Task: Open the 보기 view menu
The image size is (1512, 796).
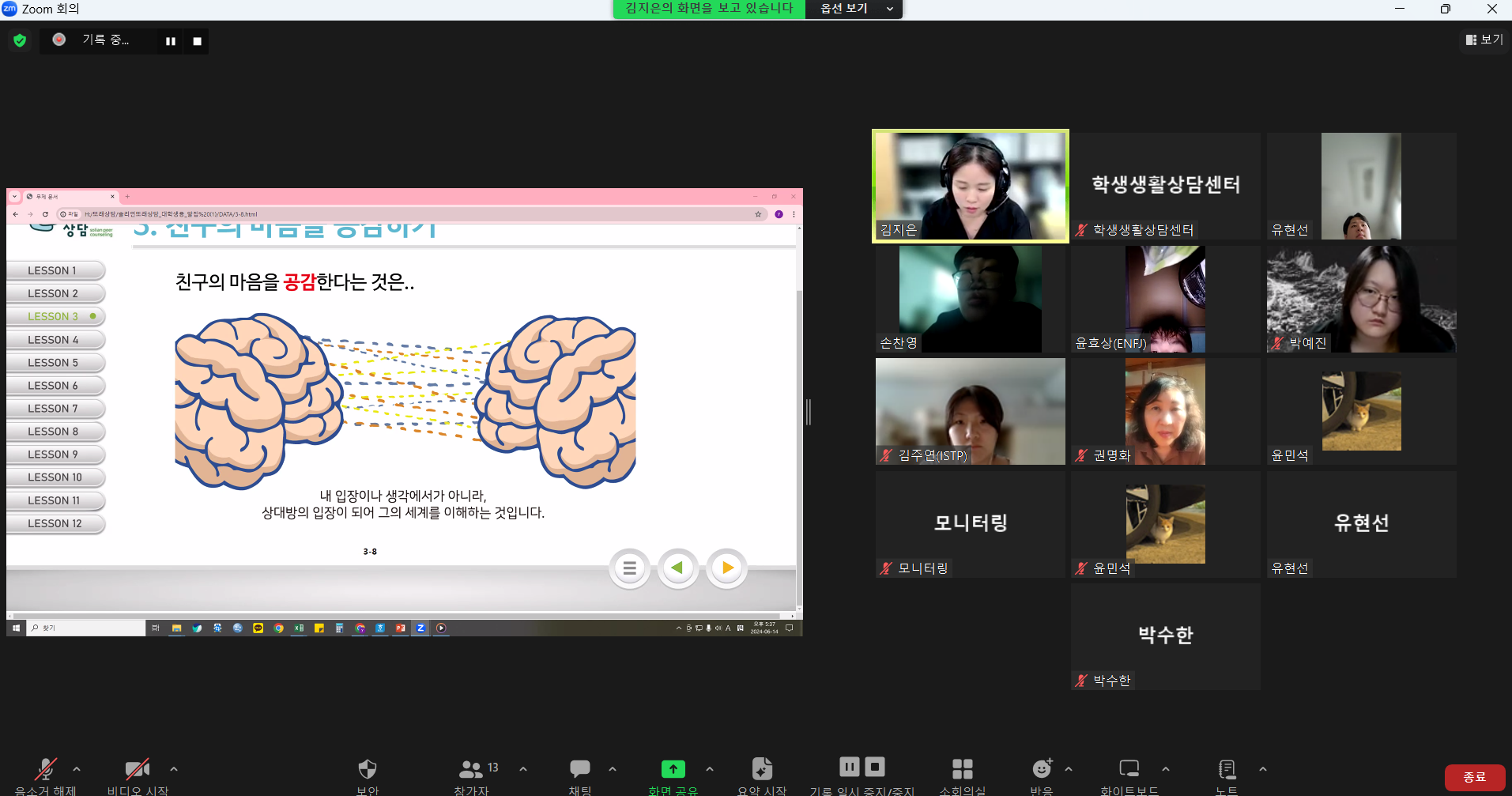Action: [x=1484, y=39]
